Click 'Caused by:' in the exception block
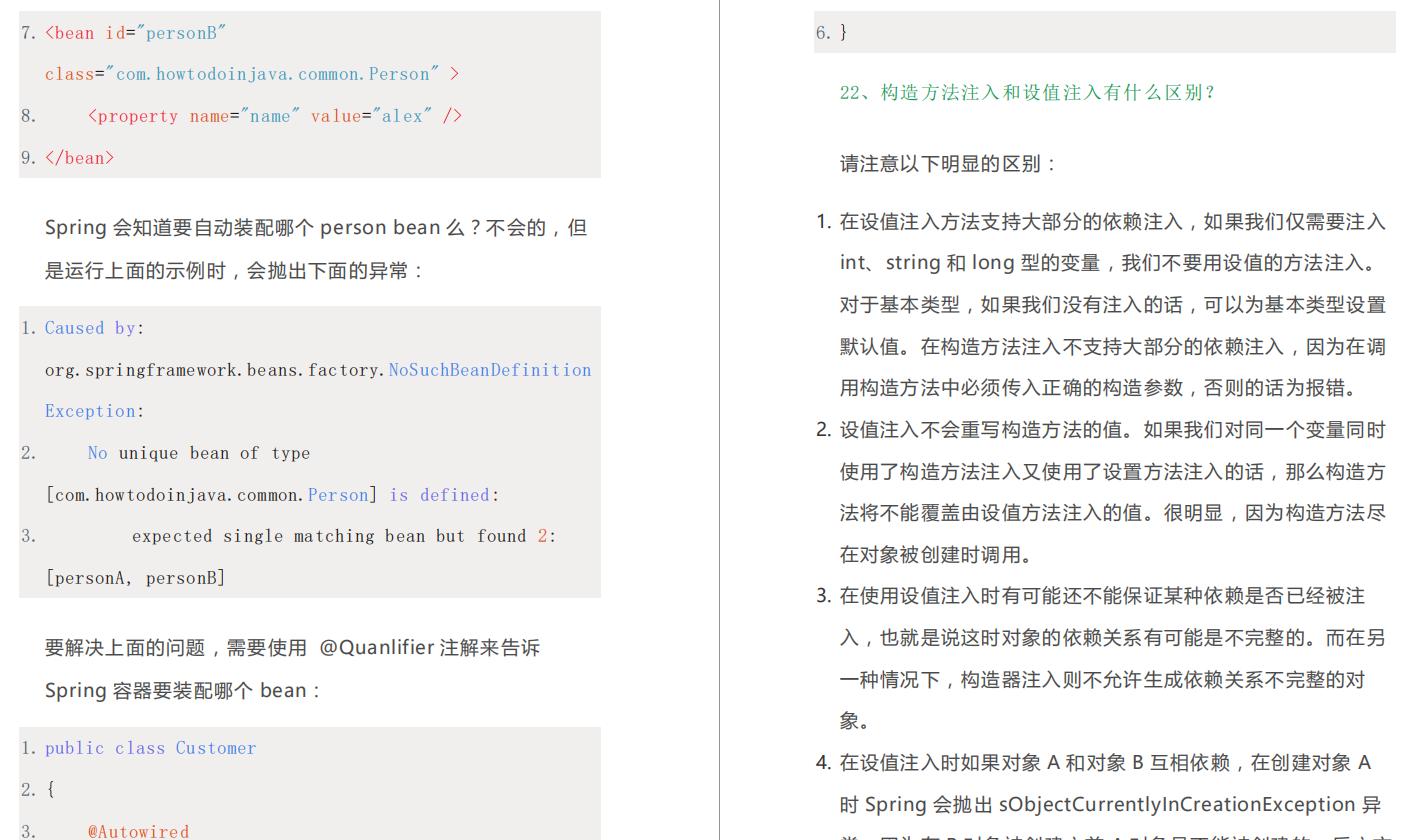 click(94, 328)
